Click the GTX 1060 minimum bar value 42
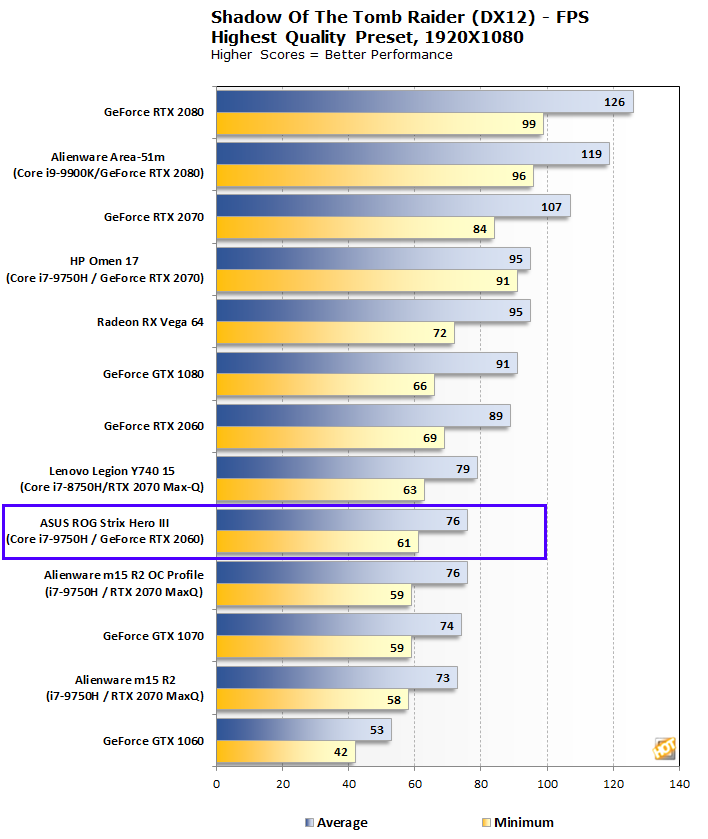 click(x=340, y=752)
